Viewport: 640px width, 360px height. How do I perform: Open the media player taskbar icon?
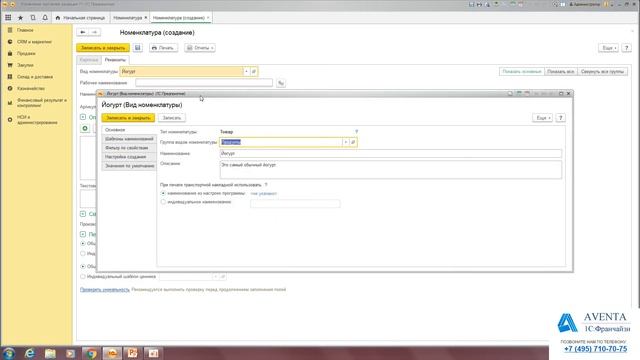click(71, 353)
